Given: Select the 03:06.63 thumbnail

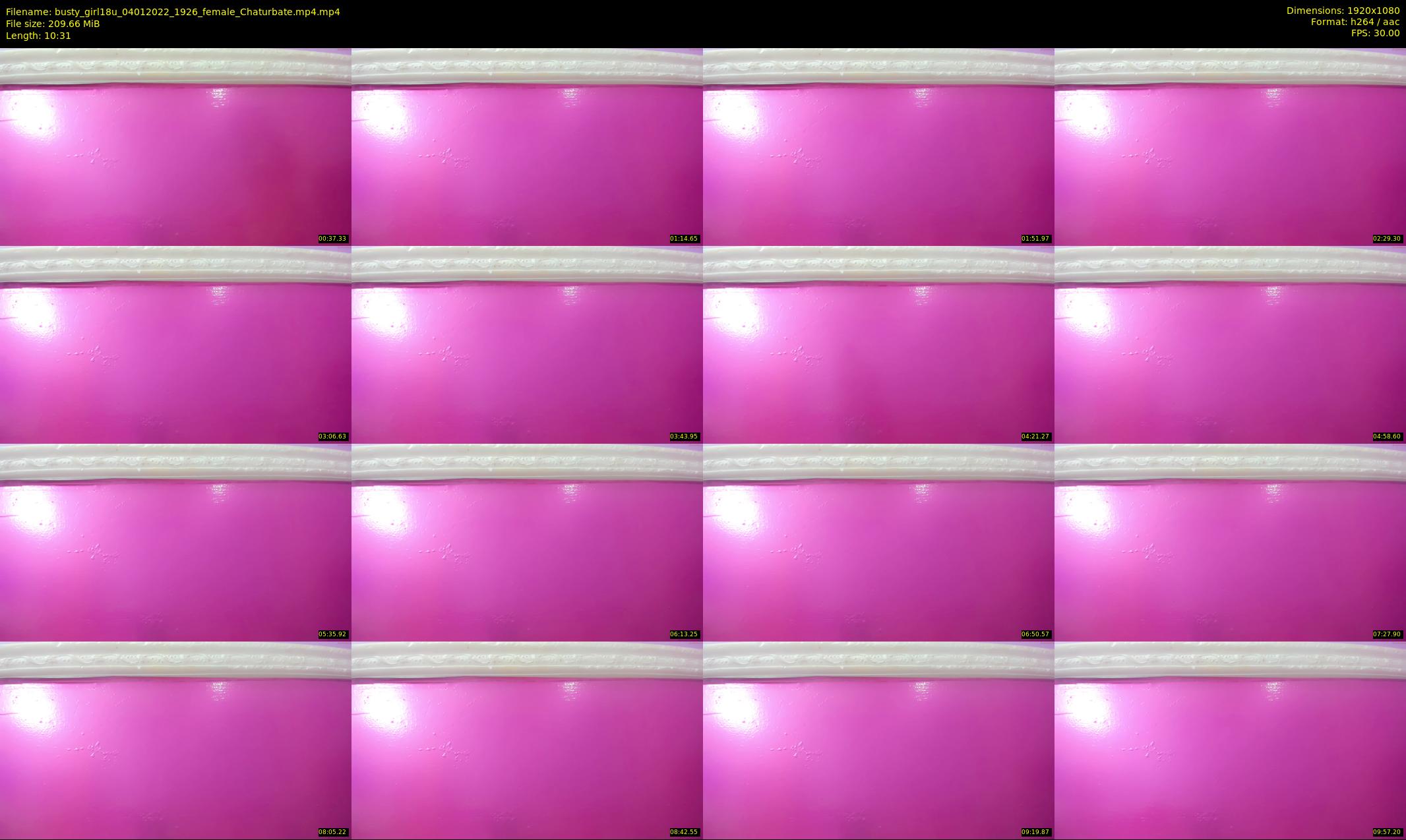Looking at the screenshot, I should click(175, 344).
